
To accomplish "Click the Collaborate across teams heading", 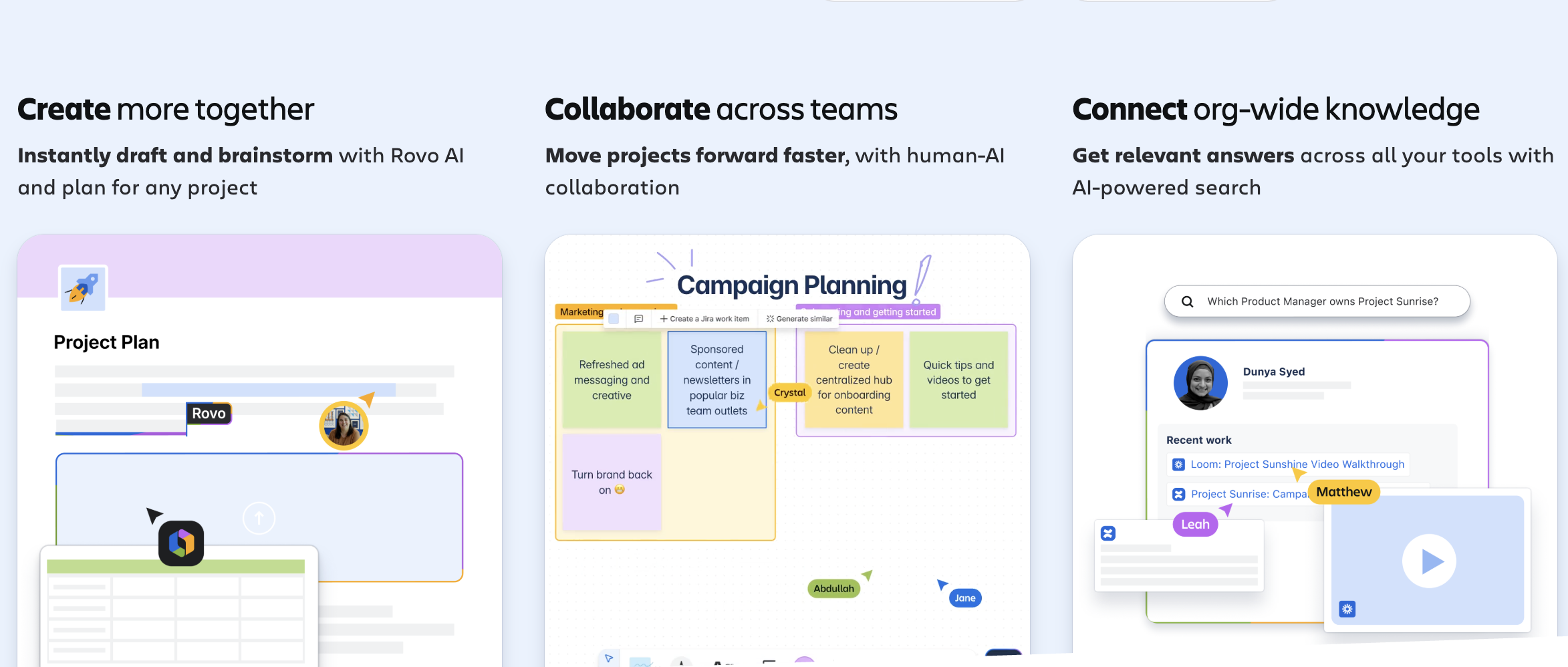I will (721, 110).
